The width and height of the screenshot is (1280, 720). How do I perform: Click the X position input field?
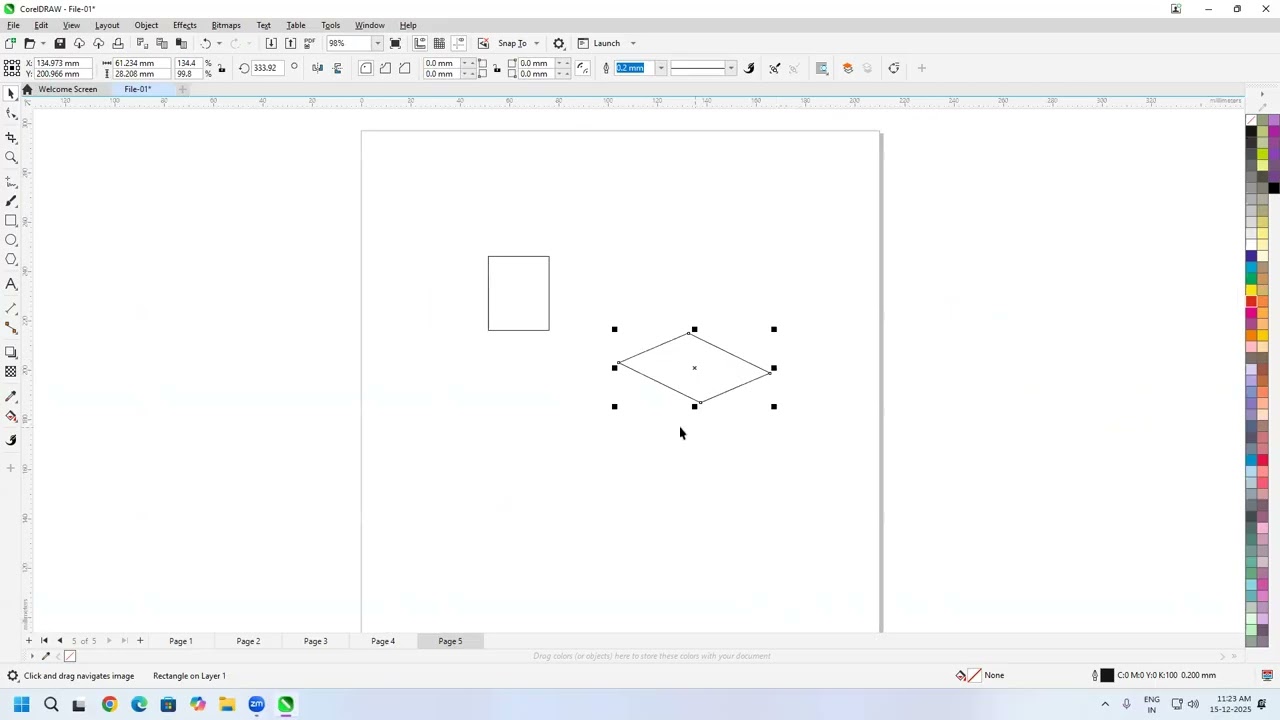(x=64, y=63)
